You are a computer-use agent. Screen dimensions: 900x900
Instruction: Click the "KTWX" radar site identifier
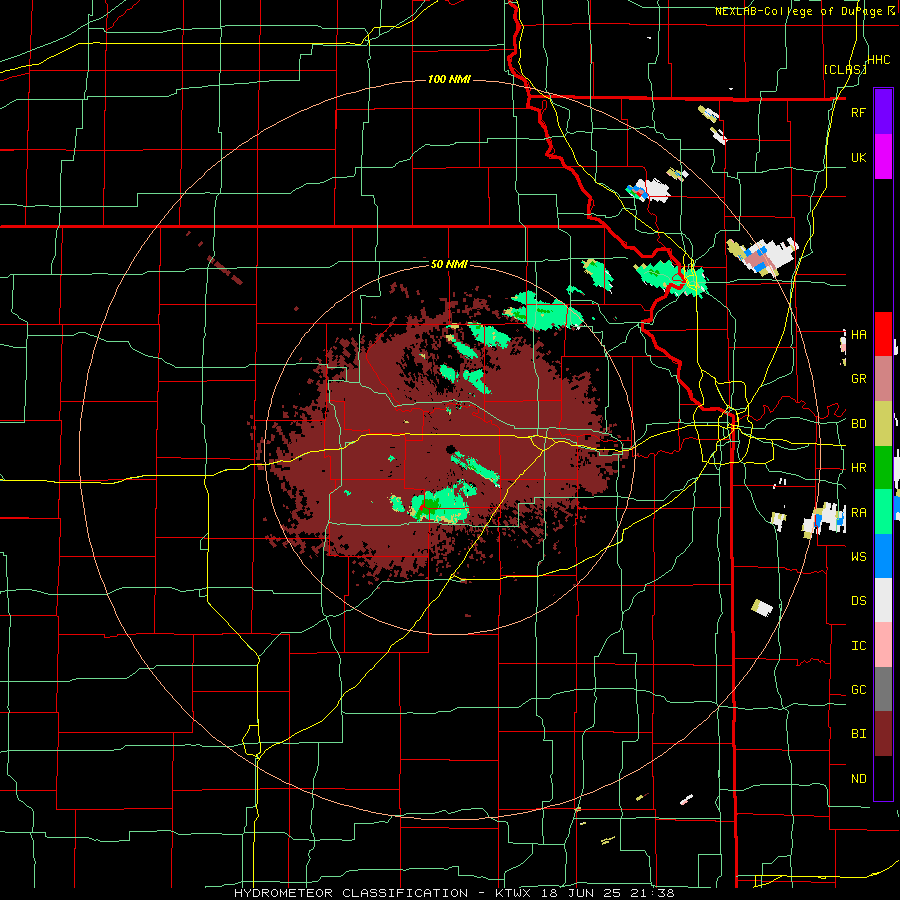pyautogui.click(x=512, y=893)
